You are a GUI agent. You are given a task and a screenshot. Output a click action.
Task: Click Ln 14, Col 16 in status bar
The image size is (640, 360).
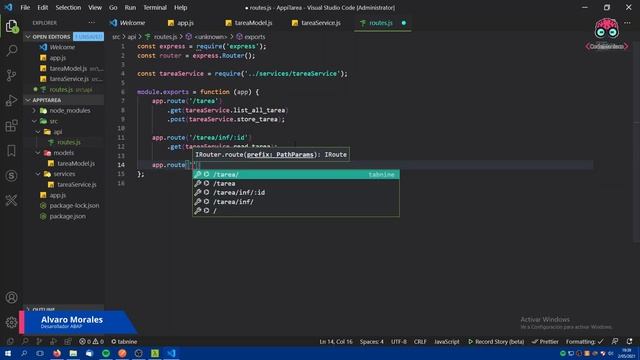[336, 342]
